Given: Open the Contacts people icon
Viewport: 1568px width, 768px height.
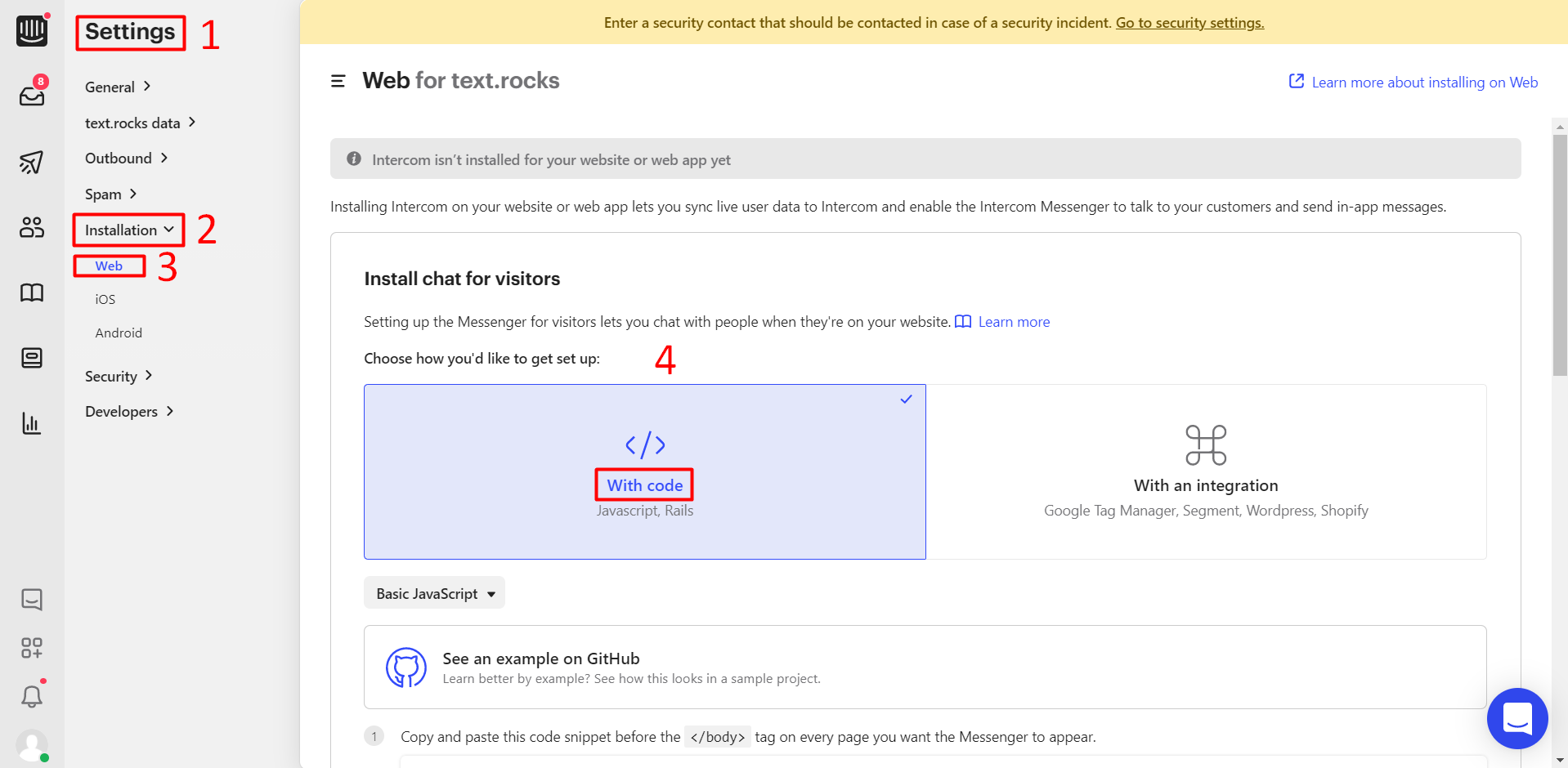Looking at the screenshot, I should point(32,227).
